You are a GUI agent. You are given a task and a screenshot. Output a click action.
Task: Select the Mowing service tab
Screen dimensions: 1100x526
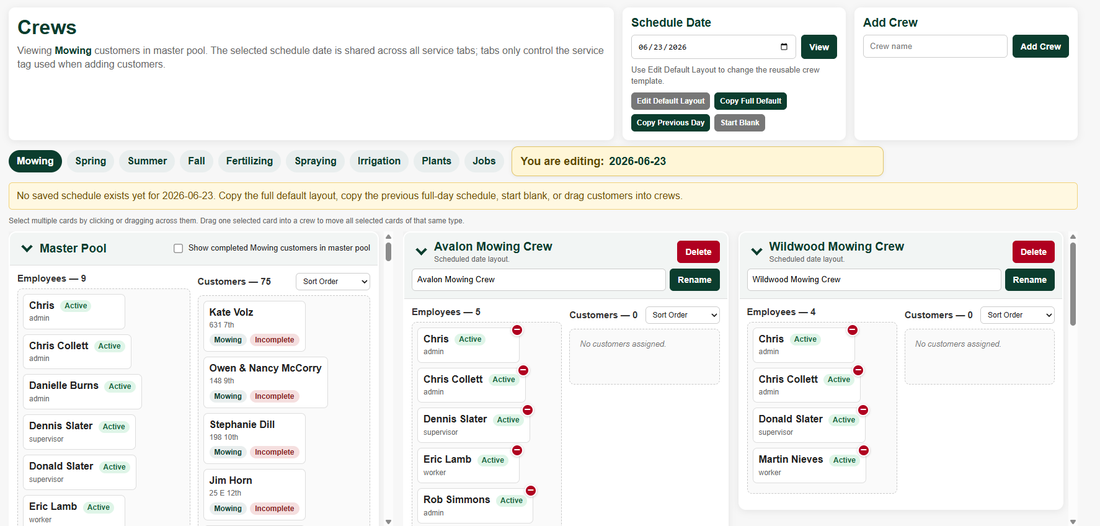pyautogui.click(x=35, y=161)
